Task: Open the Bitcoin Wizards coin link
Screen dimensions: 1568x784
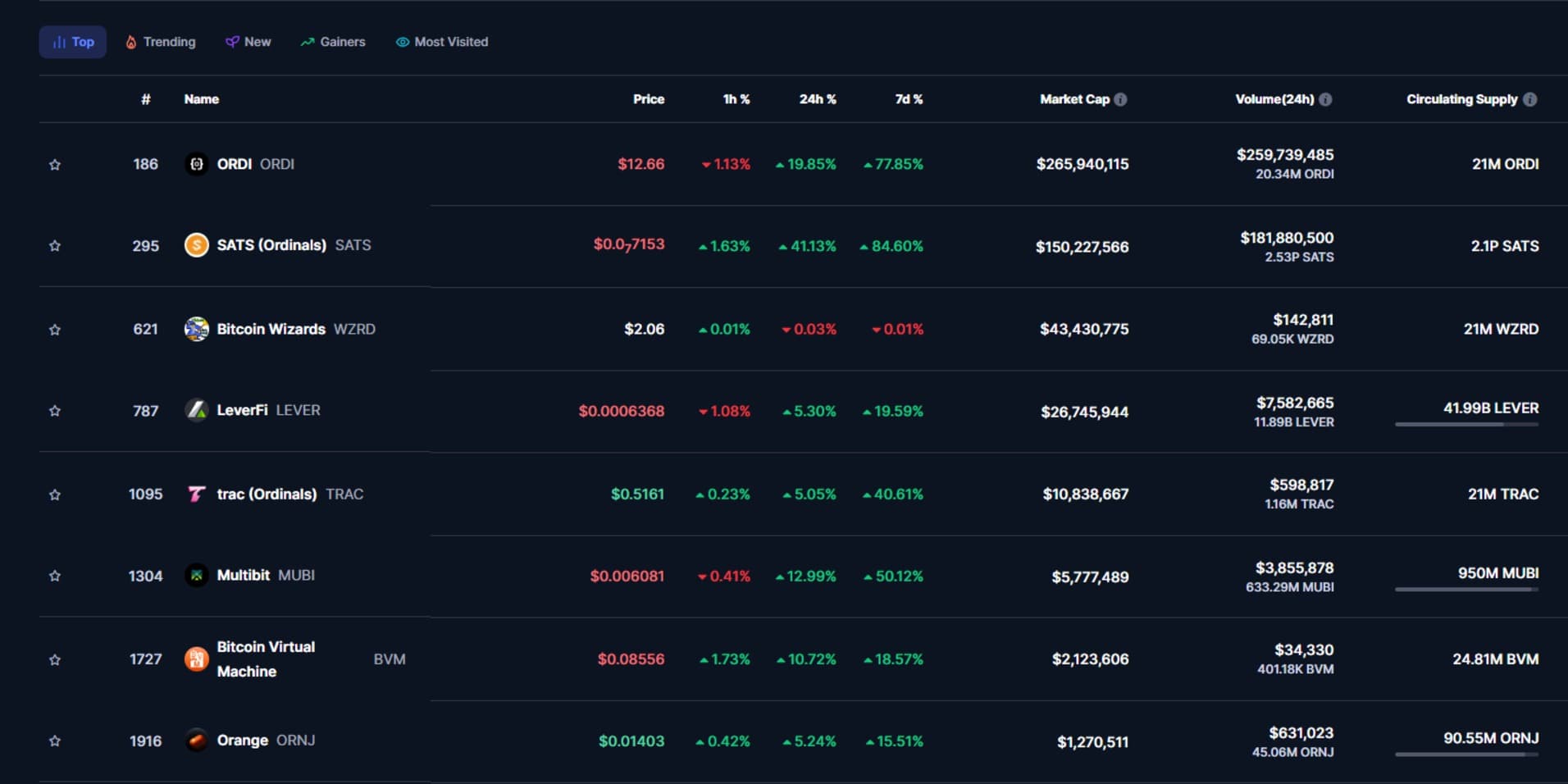Action: pyautogui.click(x=296, y=329)
